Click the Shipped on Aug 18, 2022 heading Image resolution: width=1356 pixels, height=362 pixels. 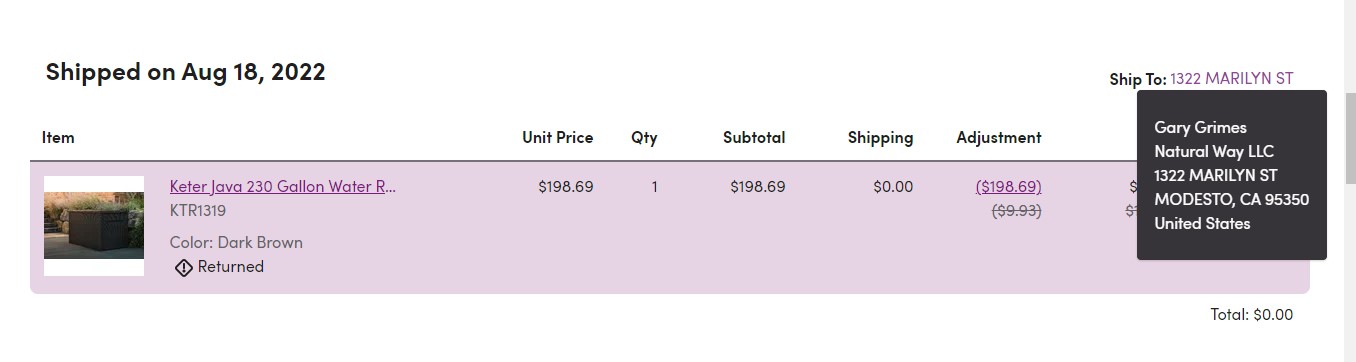coord(185,72)
